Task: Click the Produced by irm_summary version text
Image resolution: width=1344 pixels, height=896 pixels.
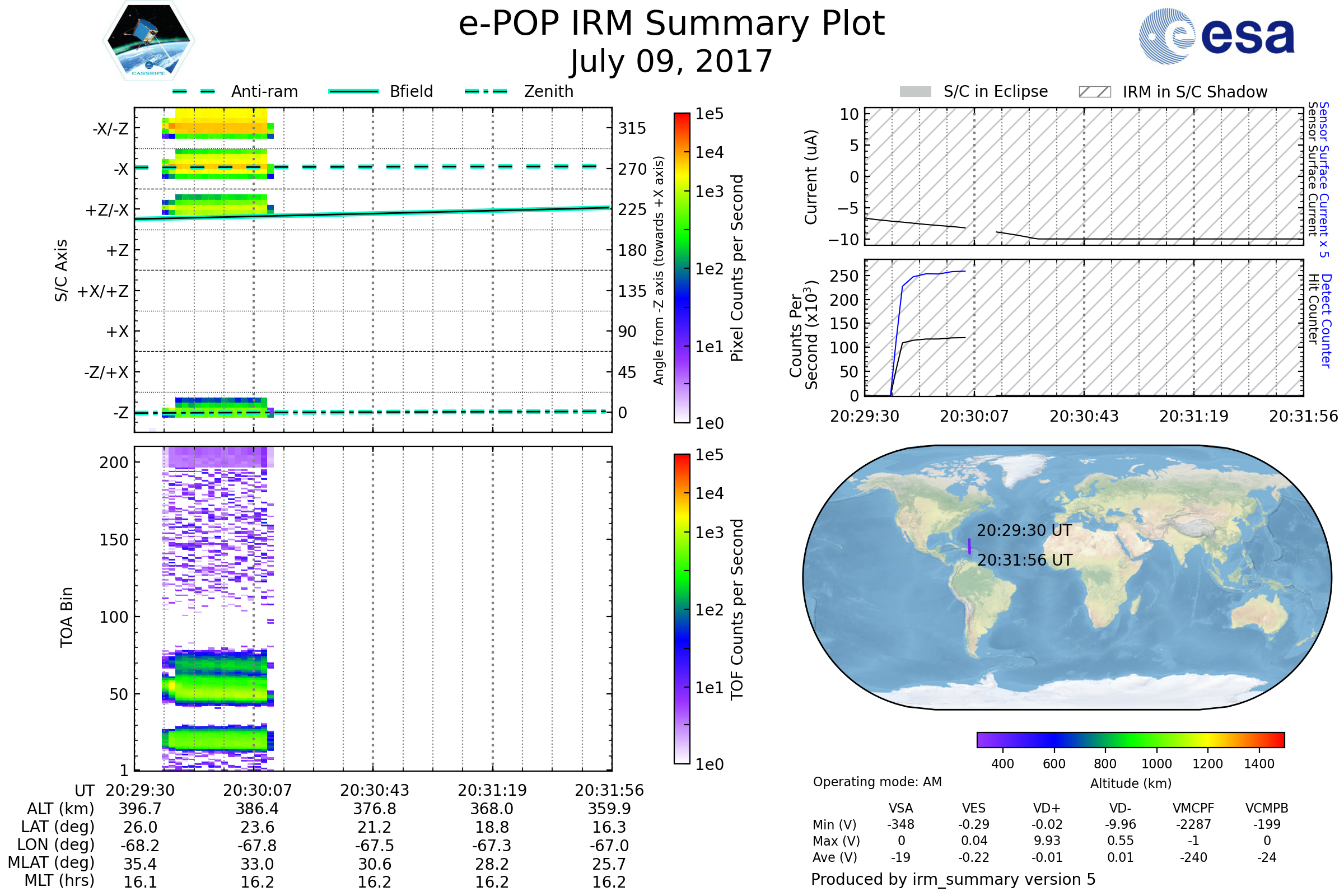Action: point(953,879)
